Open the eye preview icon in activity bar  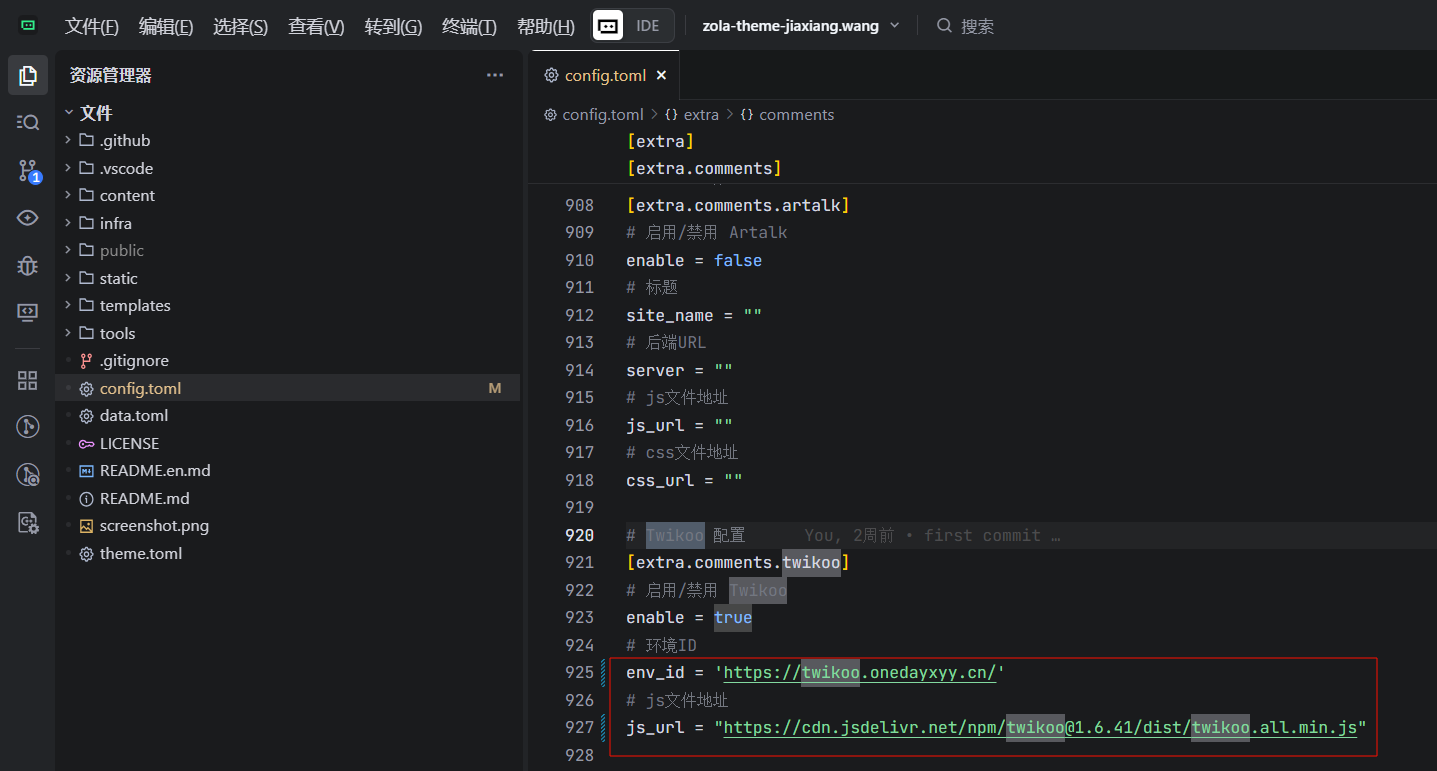[x=28, y=218]
